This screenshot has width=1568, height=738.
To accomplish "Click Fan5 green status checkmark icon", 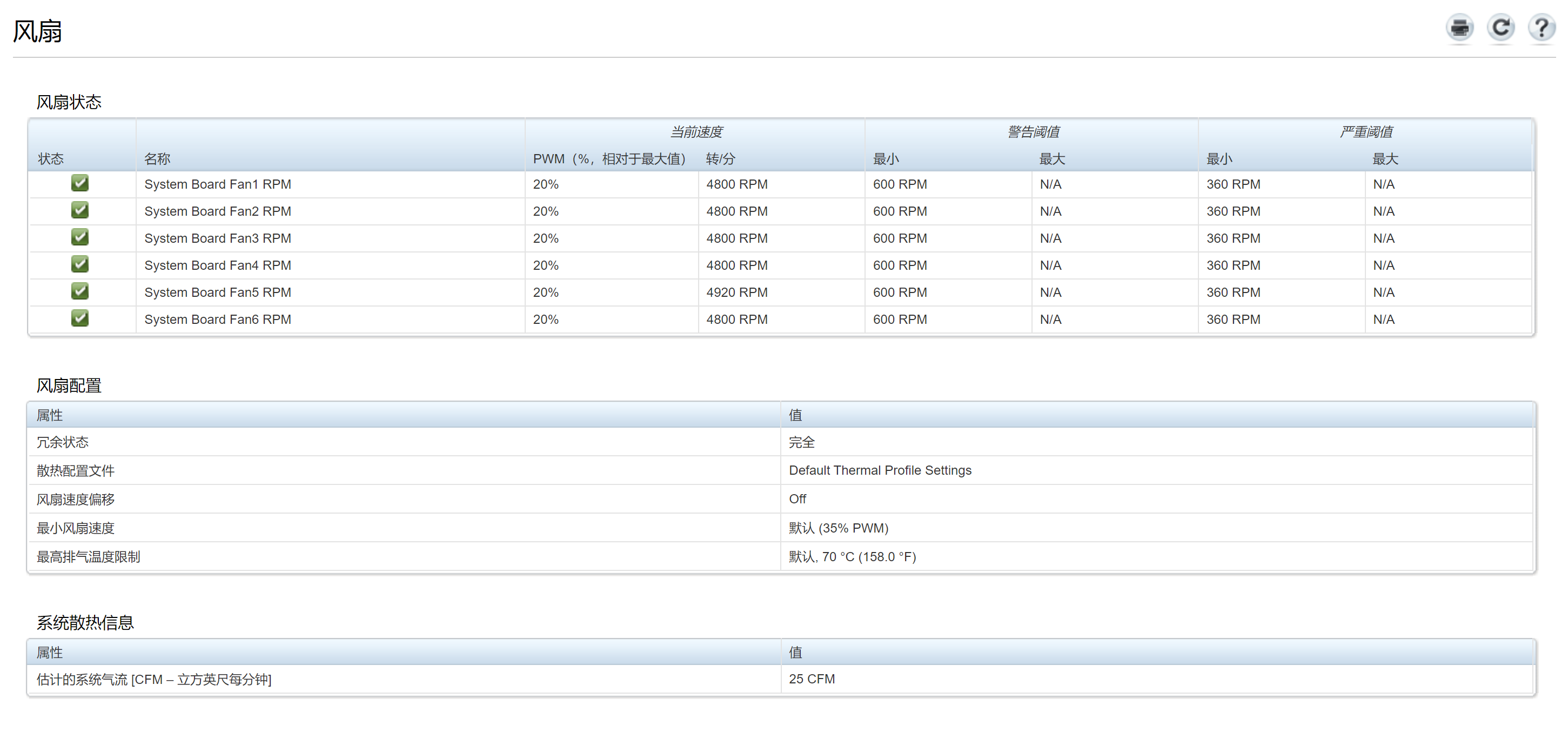I will [x=80, y=291].
